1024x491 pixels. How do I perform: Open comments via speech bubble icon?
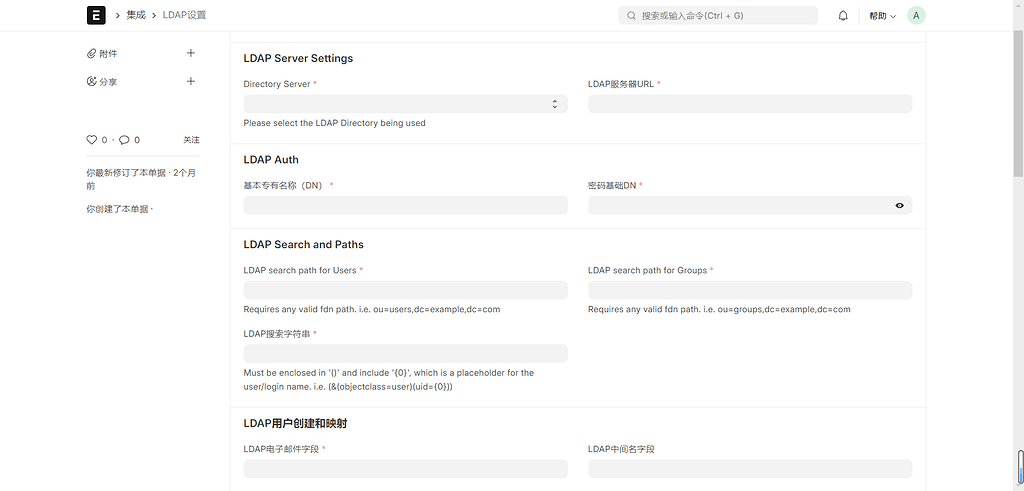click(124, 140)
